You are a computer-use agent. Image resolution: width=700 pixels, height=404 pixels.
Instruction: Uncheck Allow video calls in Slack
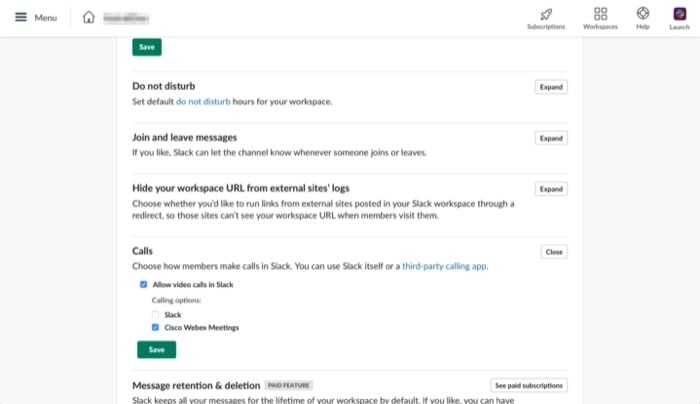click(x=144, y=285)
